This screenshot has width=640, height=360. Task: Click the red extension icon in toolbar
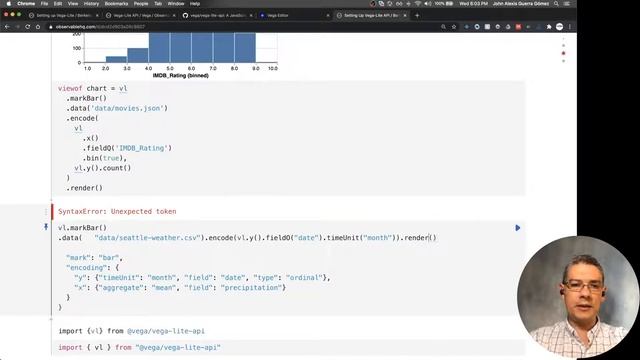point(518,27)
